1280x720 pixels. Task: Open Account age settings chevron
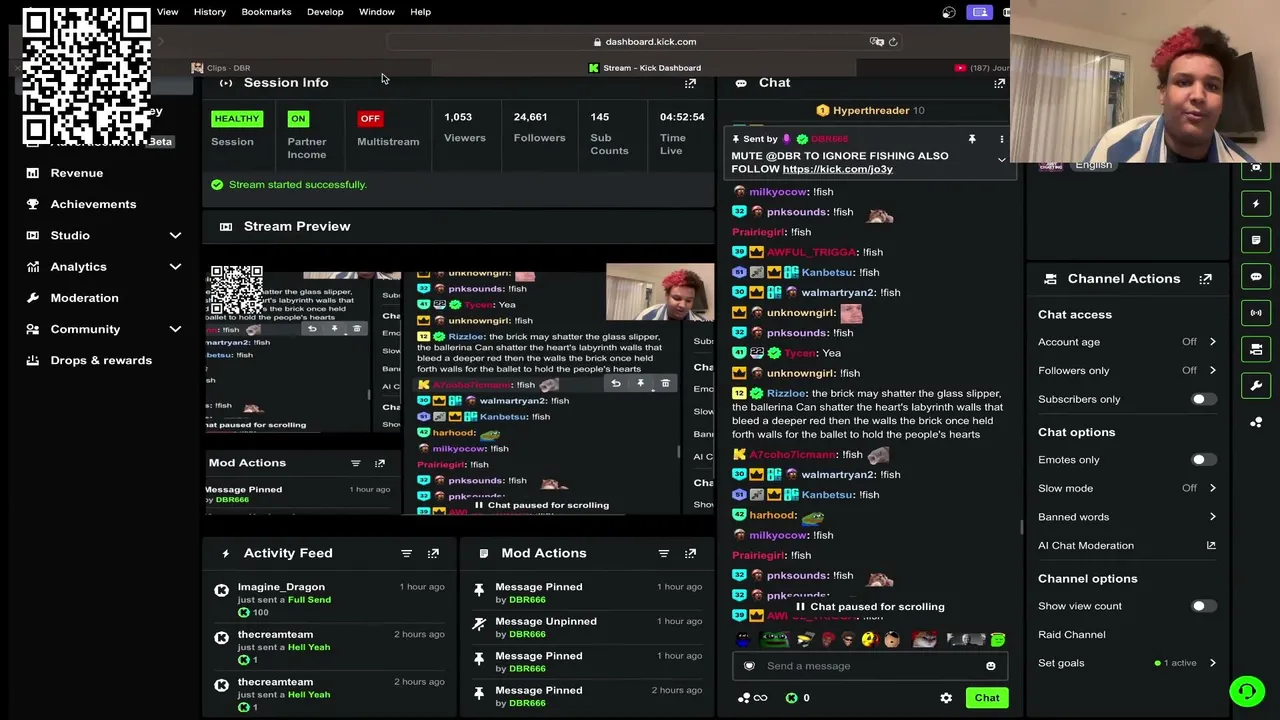(x=1212, y=342)
